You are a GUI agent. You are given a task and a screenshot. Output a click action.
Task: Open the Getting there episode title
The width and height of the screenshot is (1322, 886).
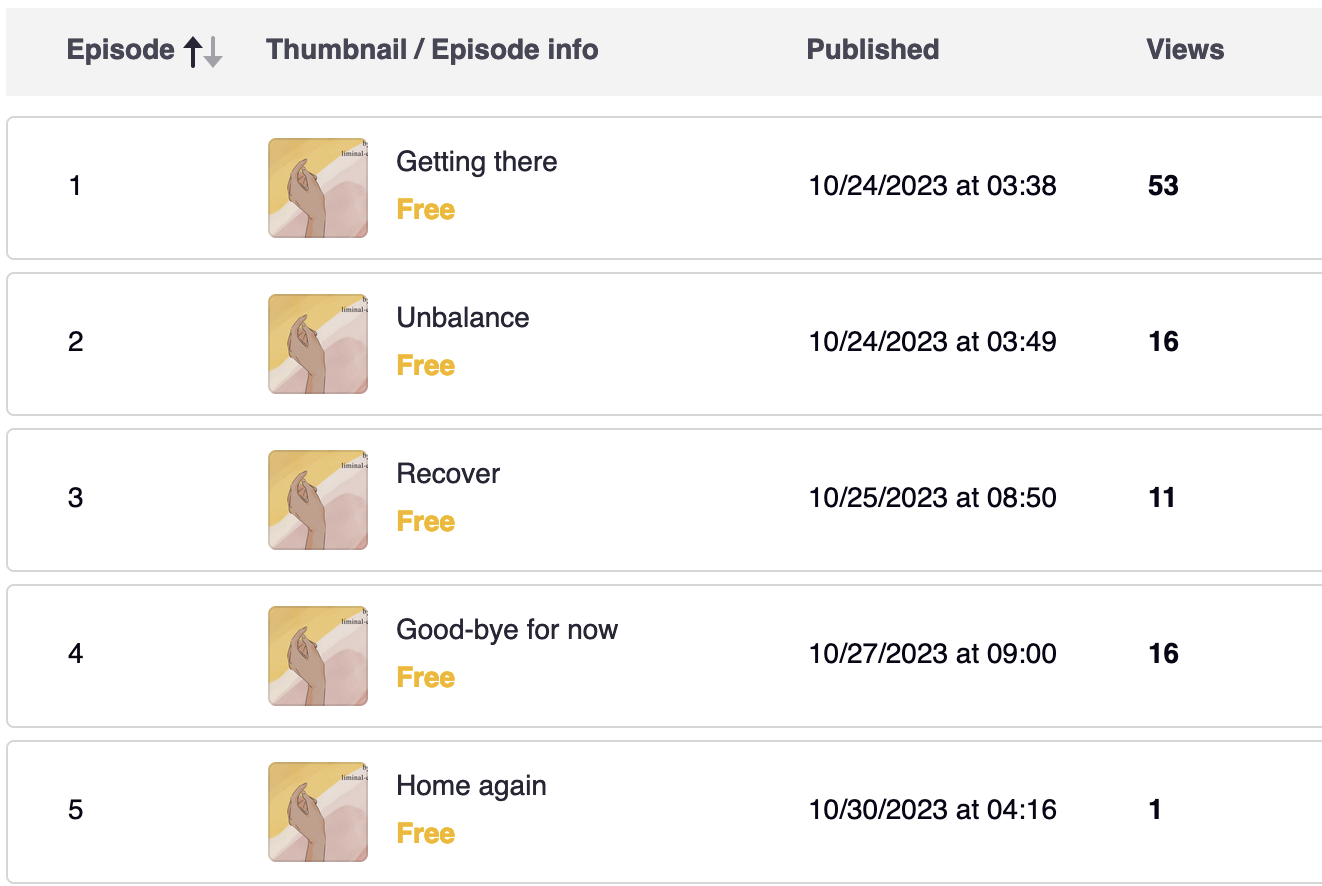tap(476, 162)
